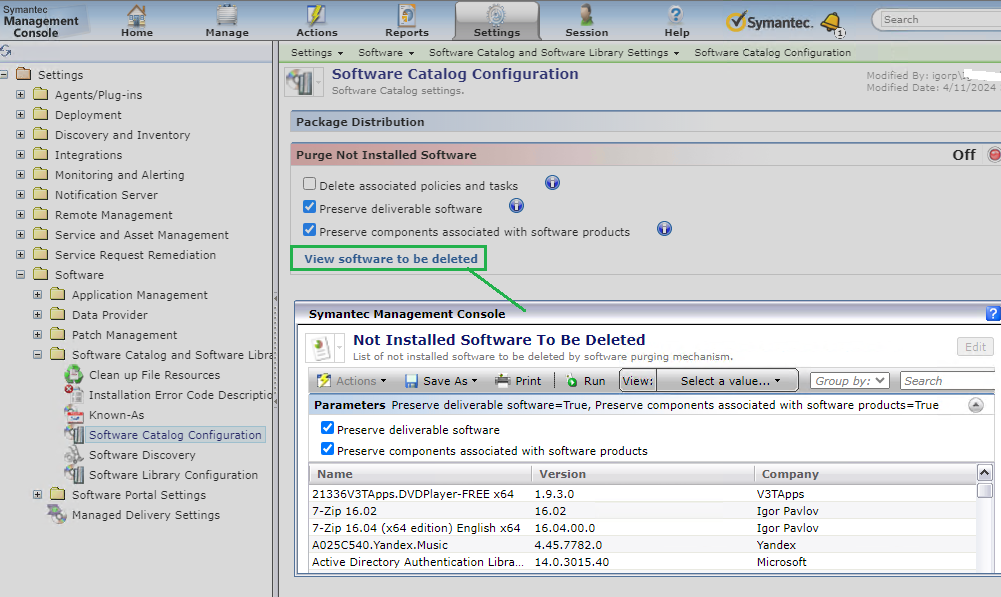Expand the Deployment folder
This screenshot has width=1001, height=597.
click(x=20, y=115)
